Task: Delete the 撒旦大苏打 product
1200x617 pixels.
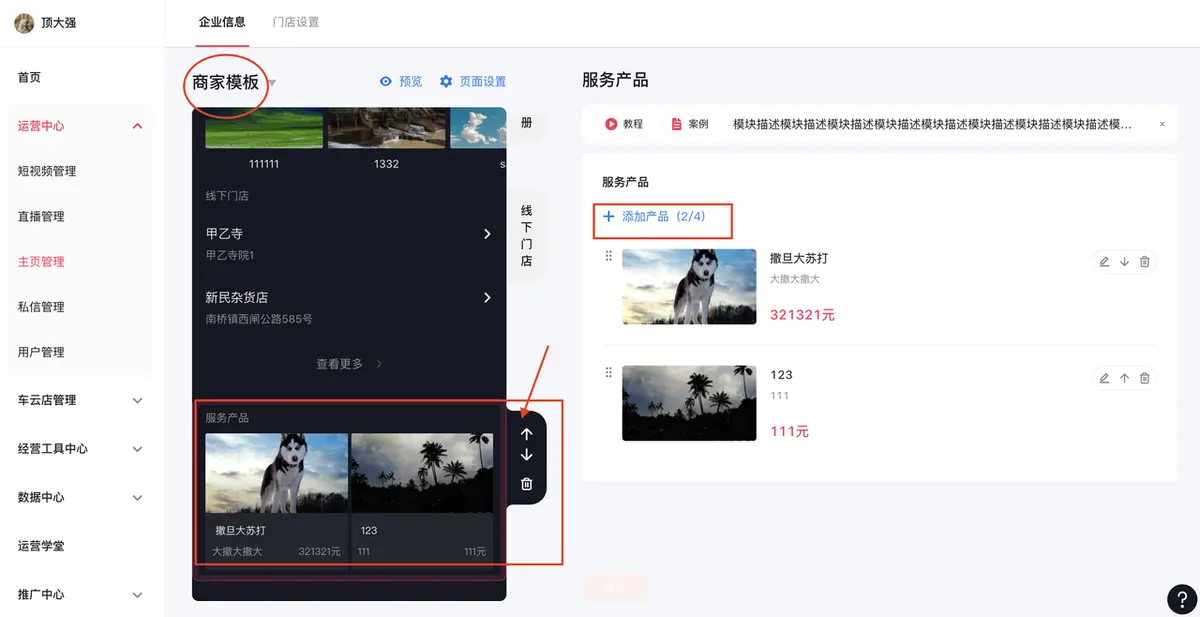Action: point(1145,262)
